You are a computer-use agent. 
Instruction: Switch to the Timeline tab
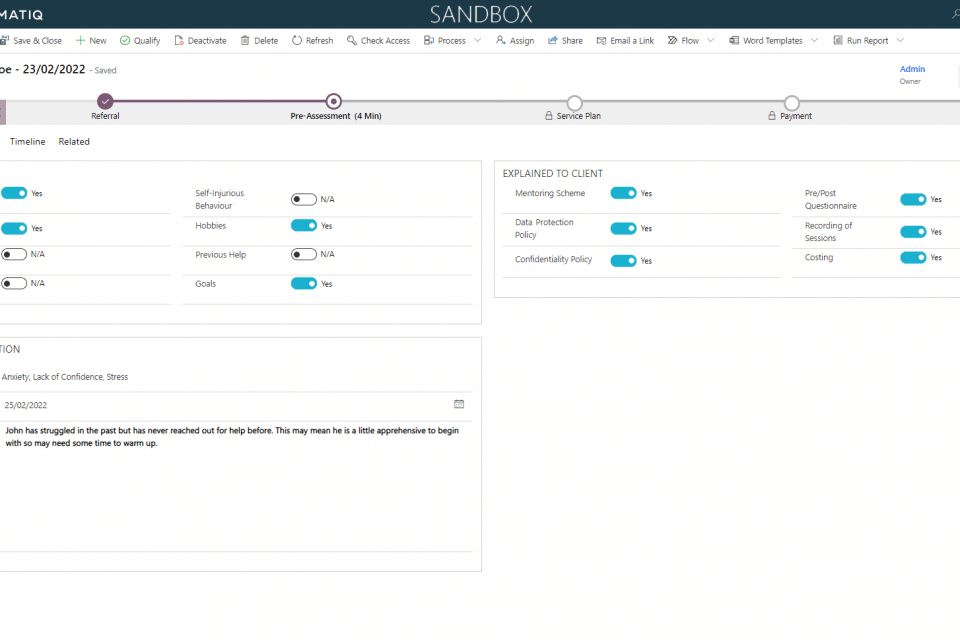[28, 142]
